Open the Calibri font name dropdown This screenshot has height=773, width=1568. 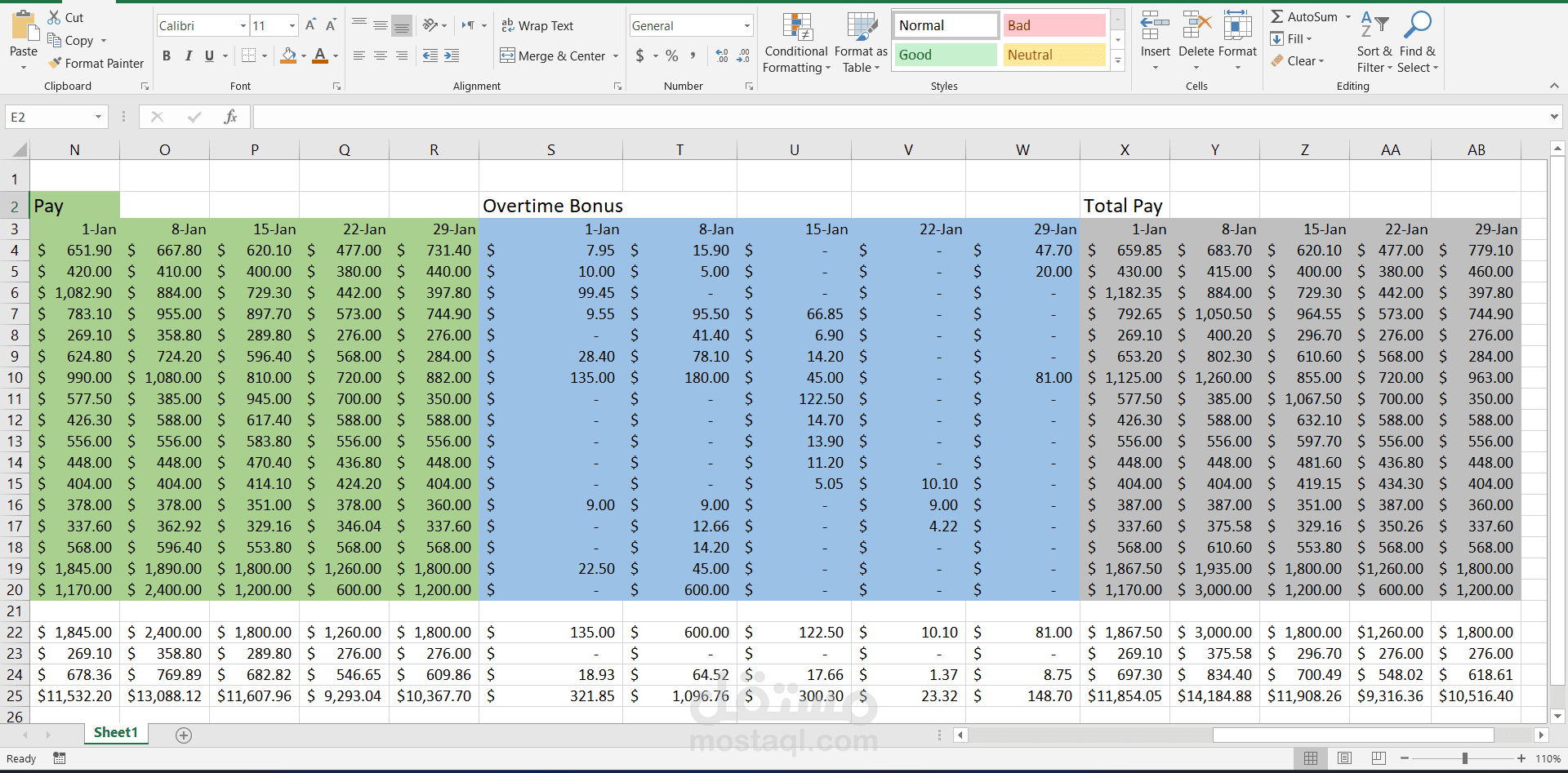(x=243, y=26)
